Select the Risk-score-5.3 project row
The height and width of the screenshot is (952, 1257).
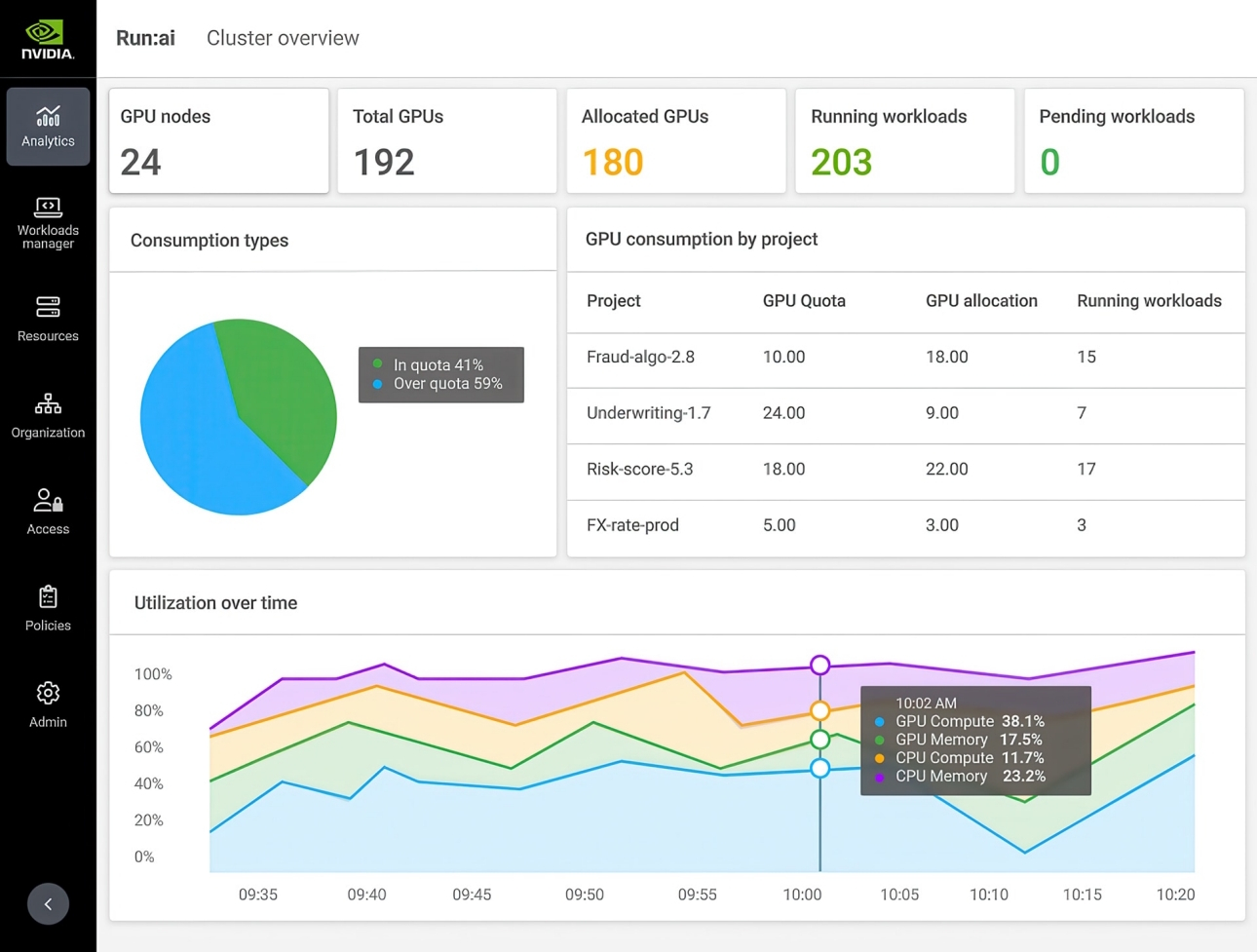click(639, 469)
